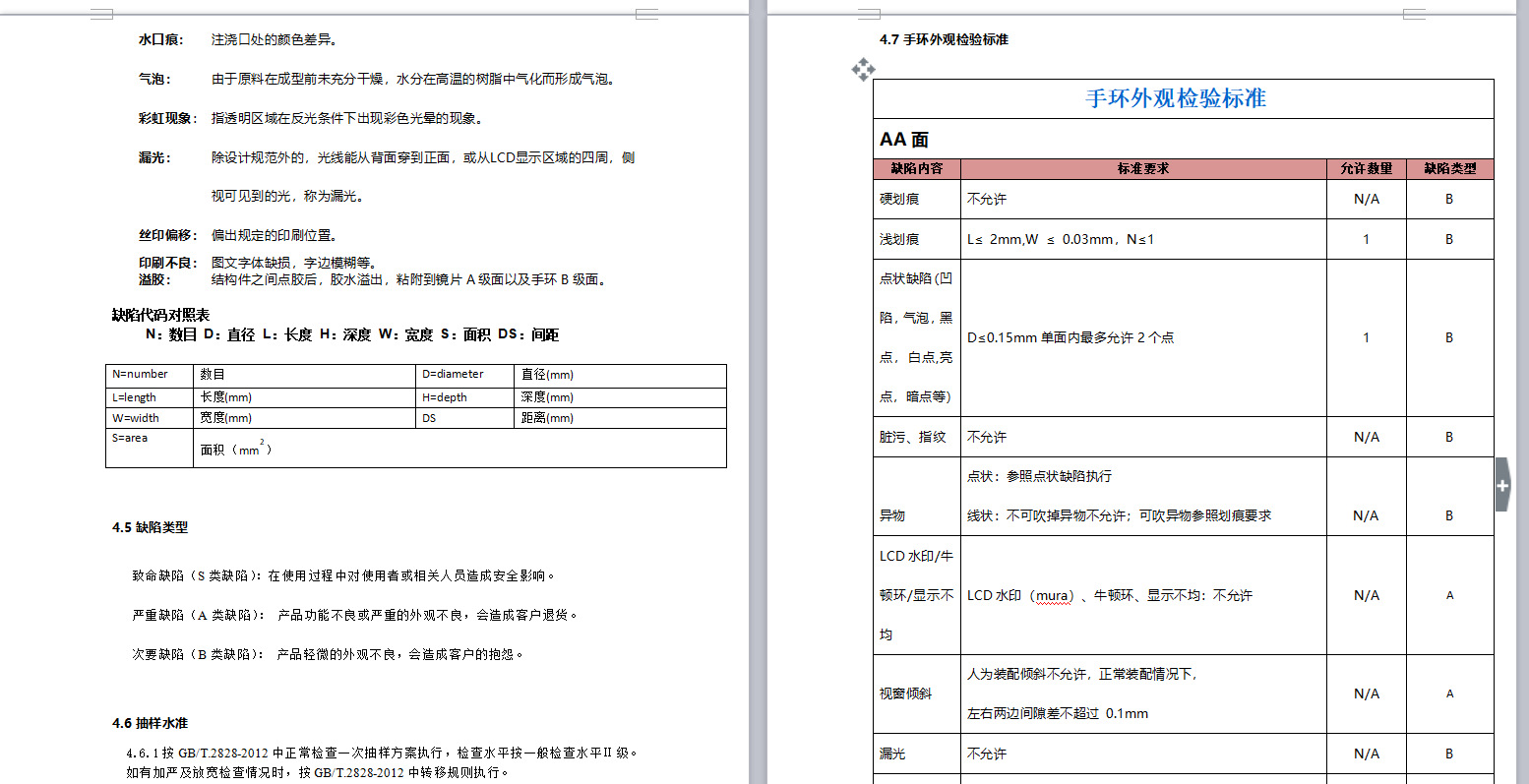Click the LCD水印/牛顿环/显示不均 defect name cell
The image size is (1529, 784).
917,596
